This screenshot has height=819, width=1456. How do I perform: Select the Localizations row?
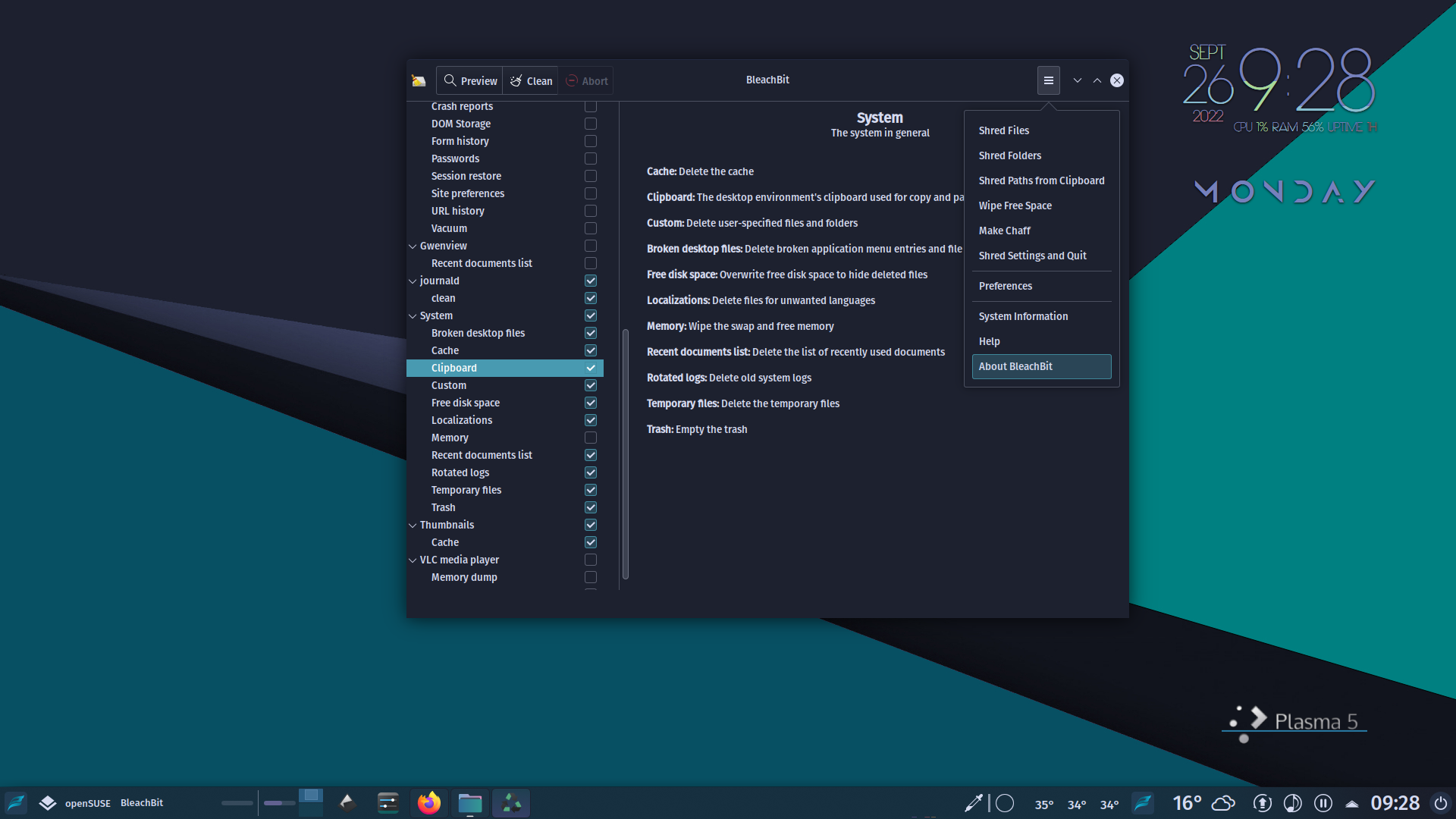point(505,420)
